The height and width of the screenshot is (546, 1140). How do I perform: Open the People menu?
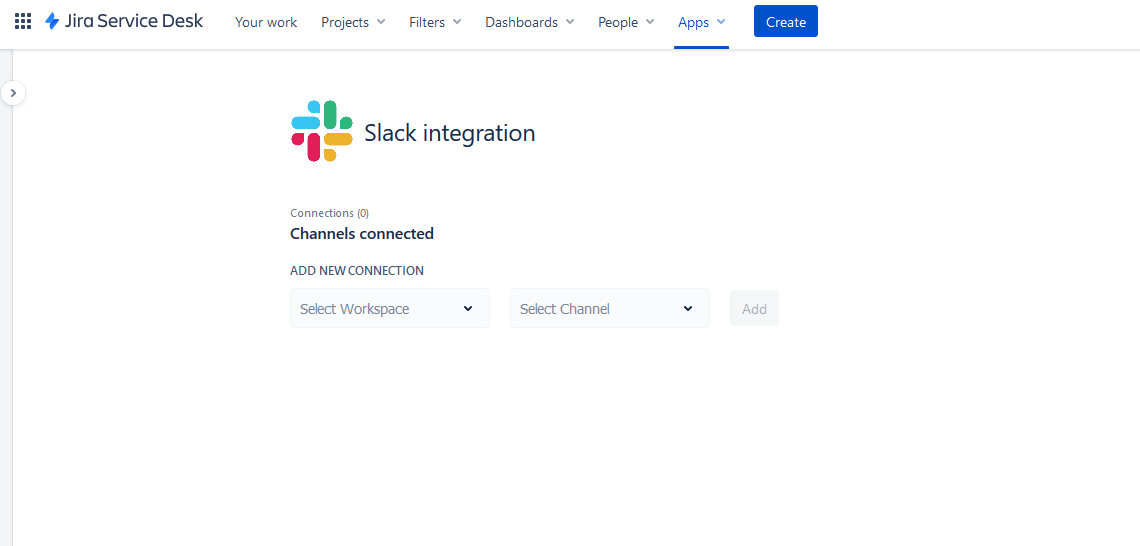(627, 23)
